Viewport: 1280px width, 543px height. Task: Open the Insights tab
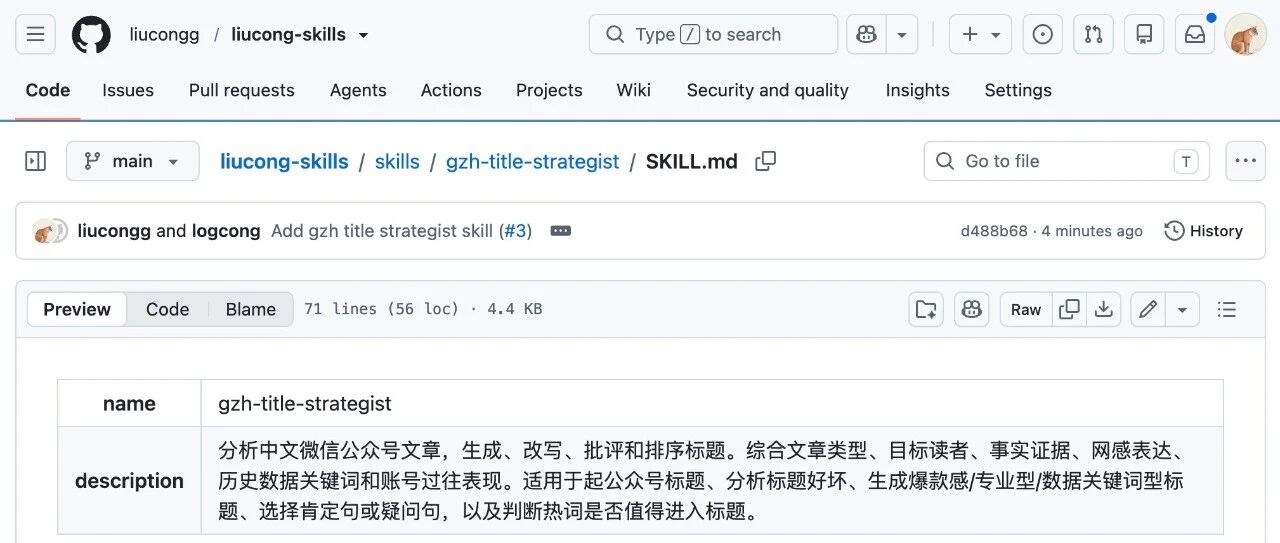pyautogui.click(x=917, y=90)
